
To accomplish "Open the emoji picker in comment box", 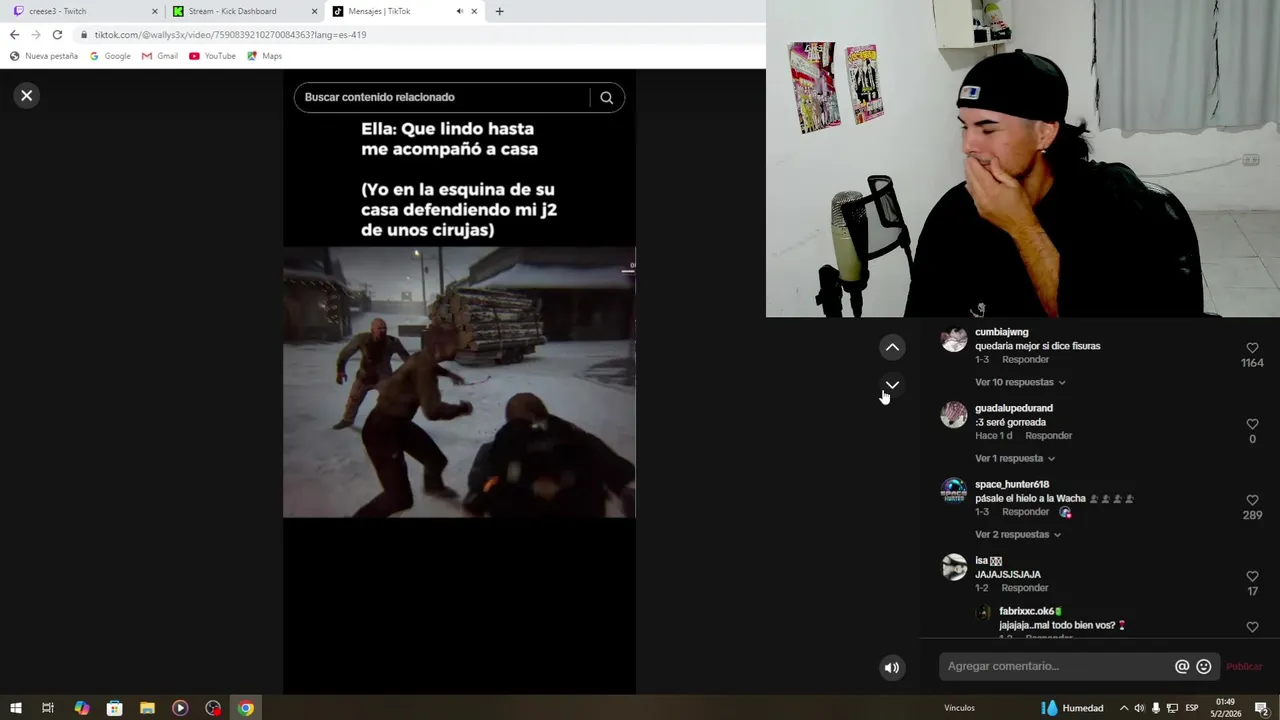I will [1204, 666].
